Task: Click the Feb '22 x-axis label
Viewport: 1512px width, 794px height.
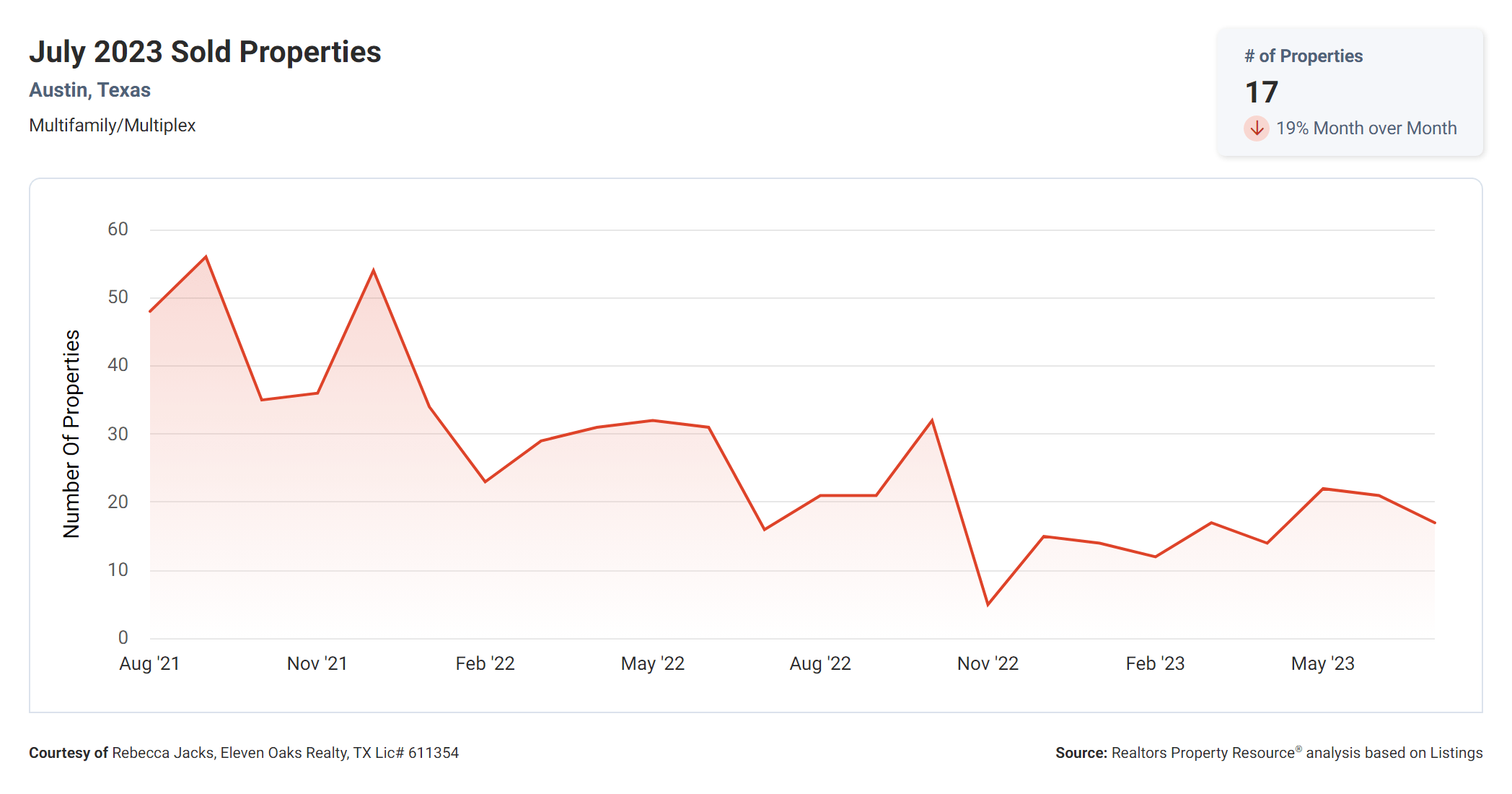Action: tap(485, 663)
